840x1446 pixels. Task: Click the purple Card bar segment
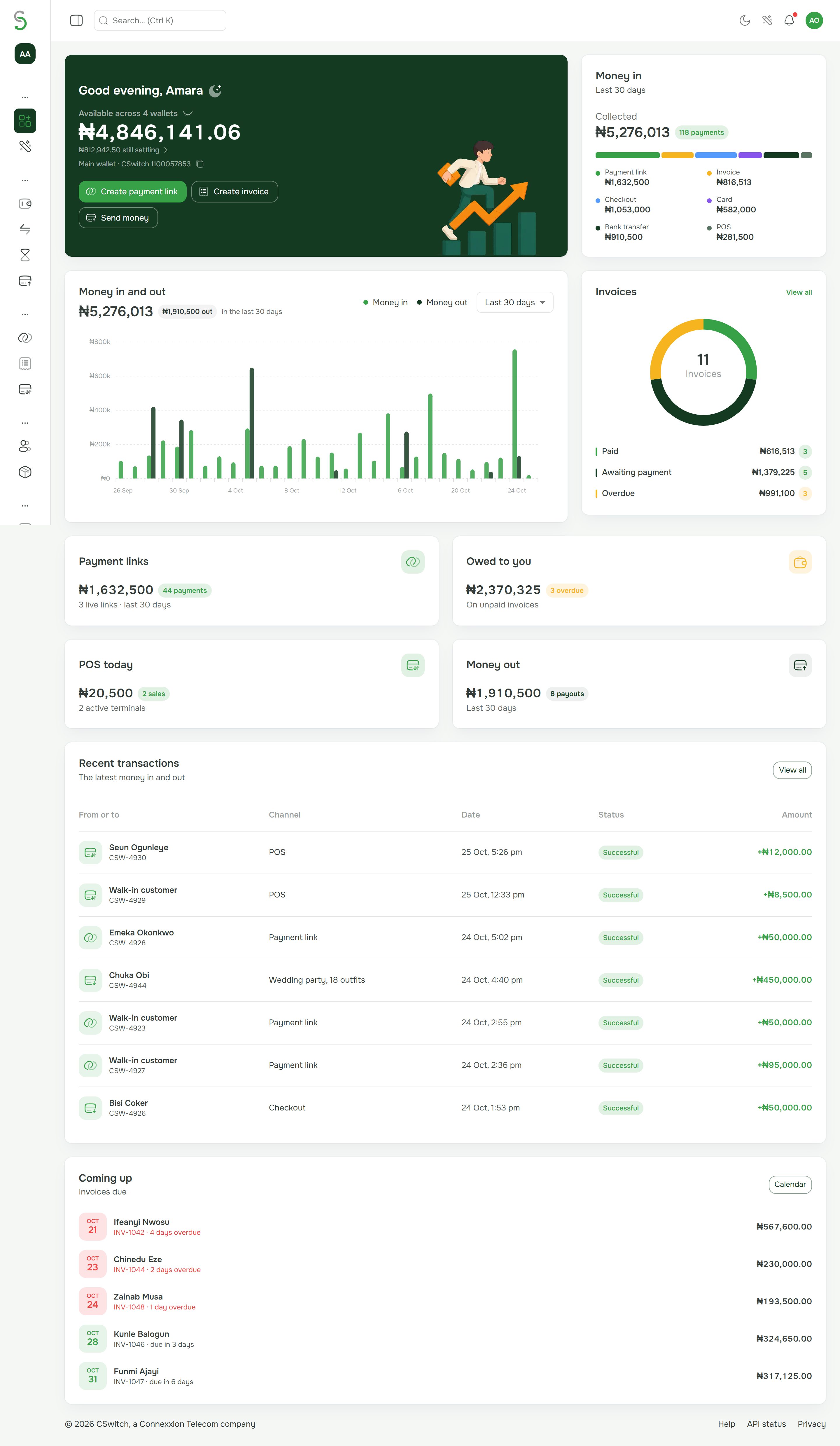click(750, 156)
